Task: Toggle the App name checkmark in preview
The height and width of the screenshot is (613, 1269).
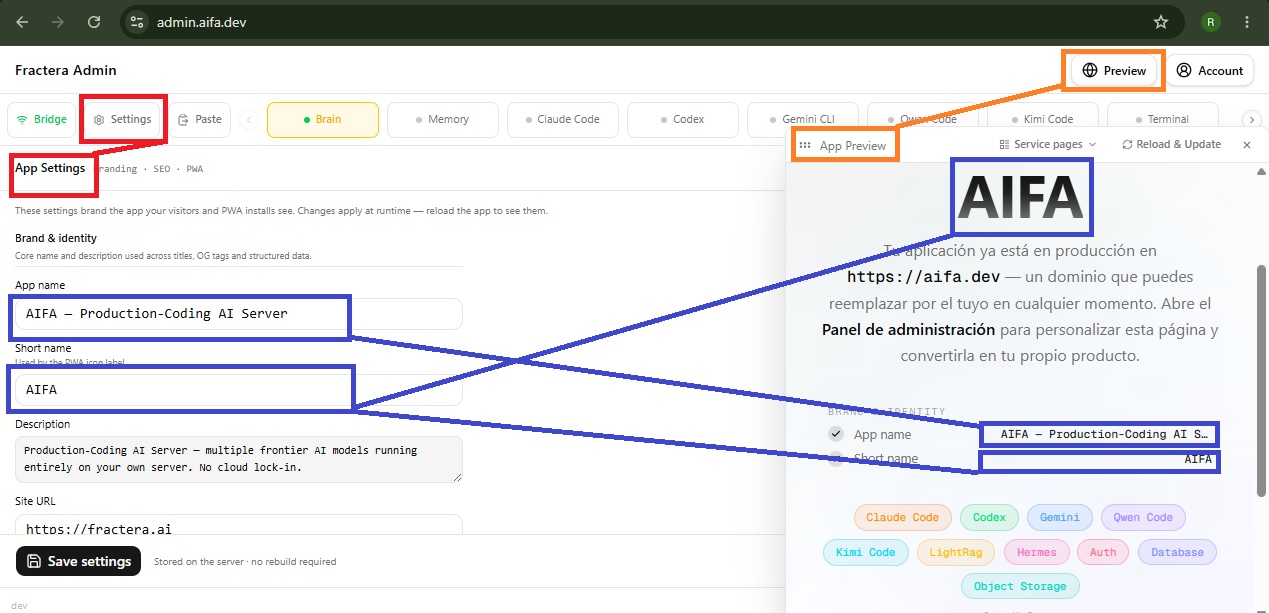Action: pyautogui.click(x=836, y=434)
